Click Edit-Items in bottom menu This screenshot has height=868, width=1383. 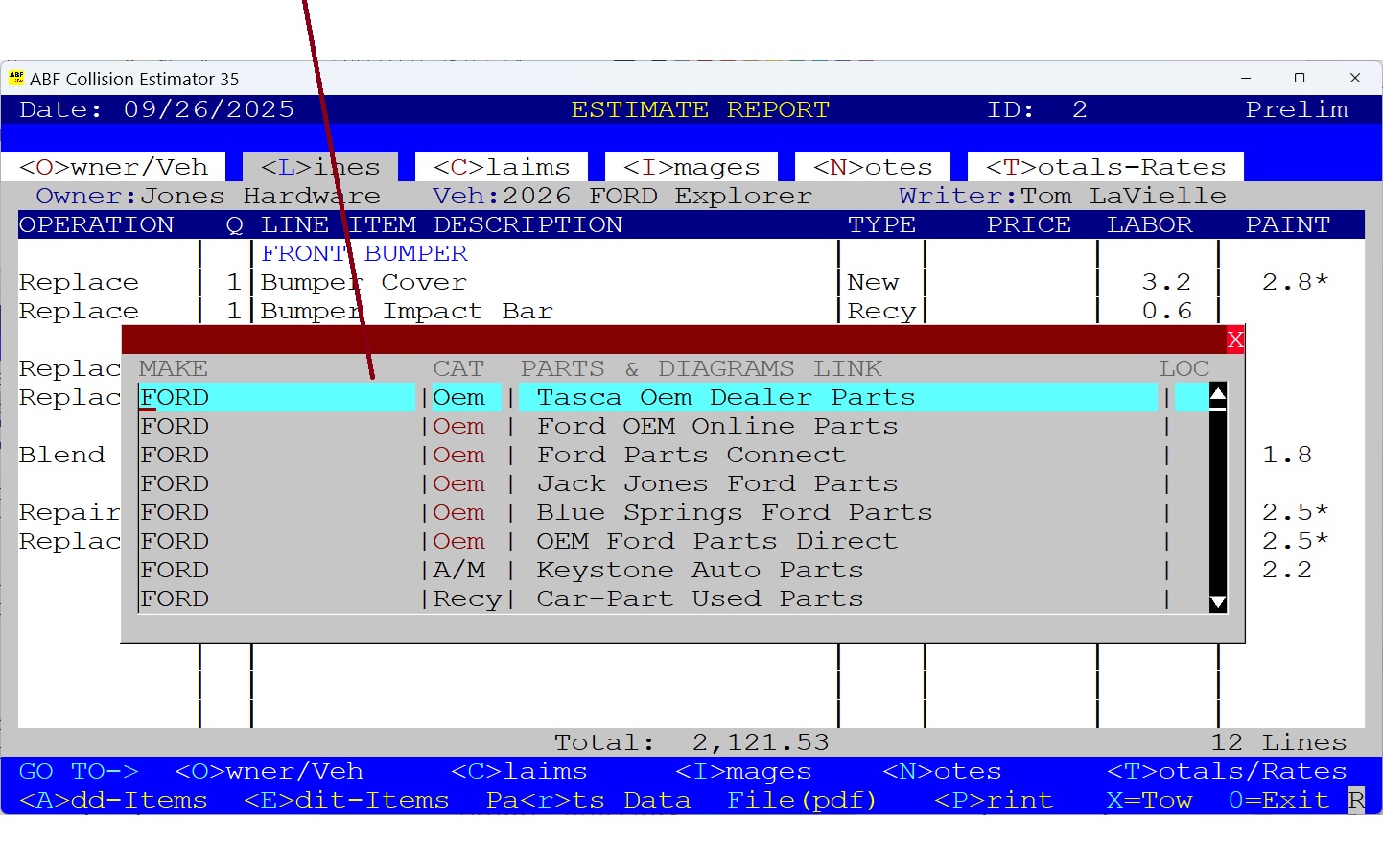click(x=346, y=800)
